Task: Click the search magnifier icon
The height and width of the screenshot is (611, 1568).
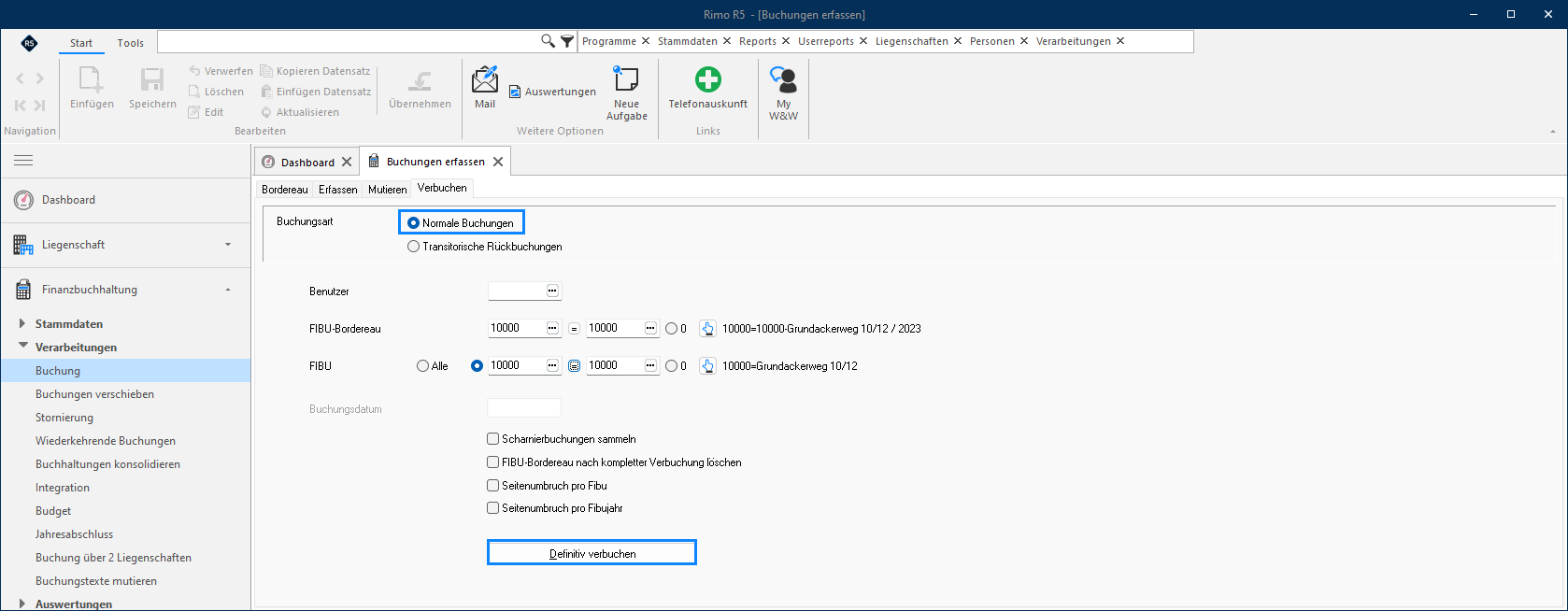Action: point(549,41)
